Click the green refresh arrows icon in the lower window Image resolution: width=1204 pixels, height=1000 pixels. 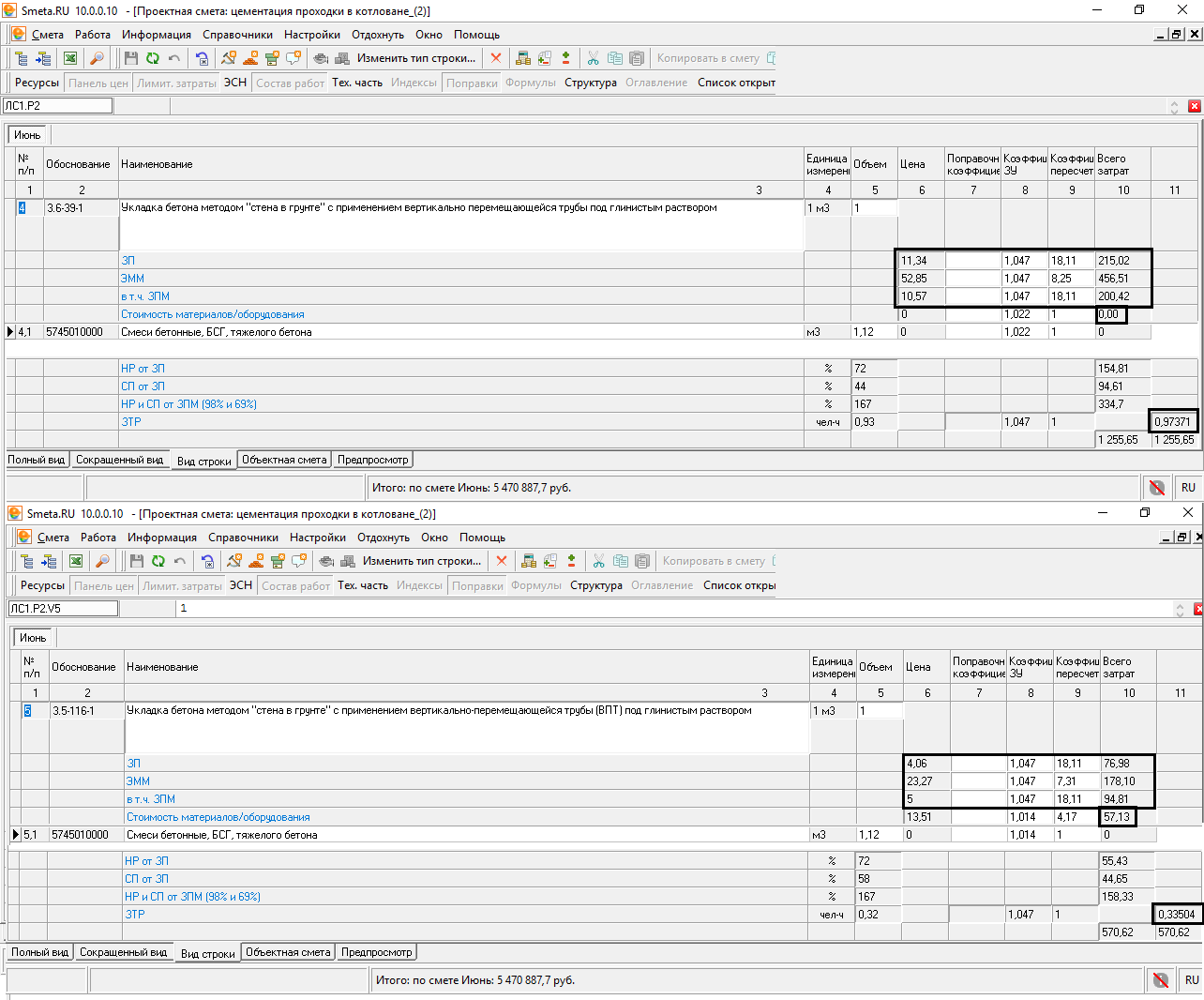(x=158, y=561)
